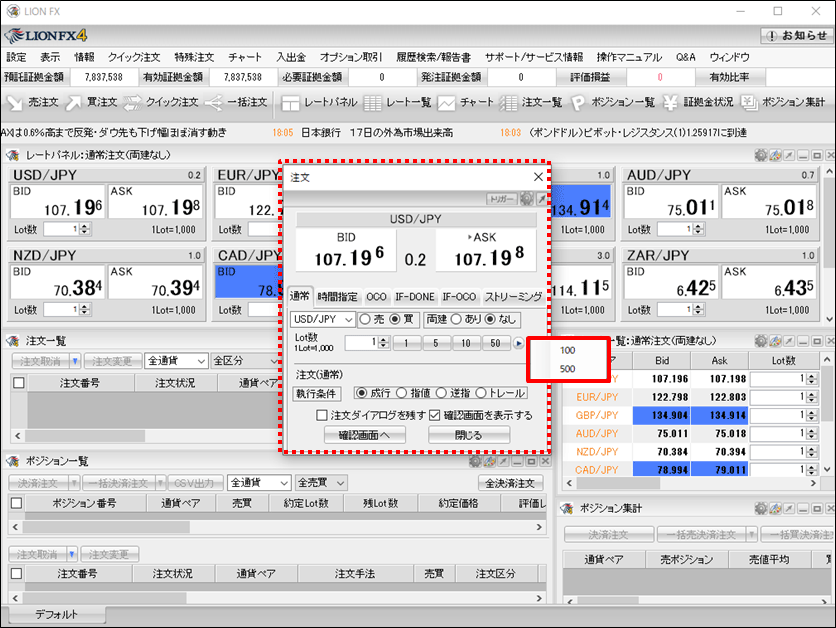Click 全決済注文 button

pyautogui.click(x=510, y=483)
